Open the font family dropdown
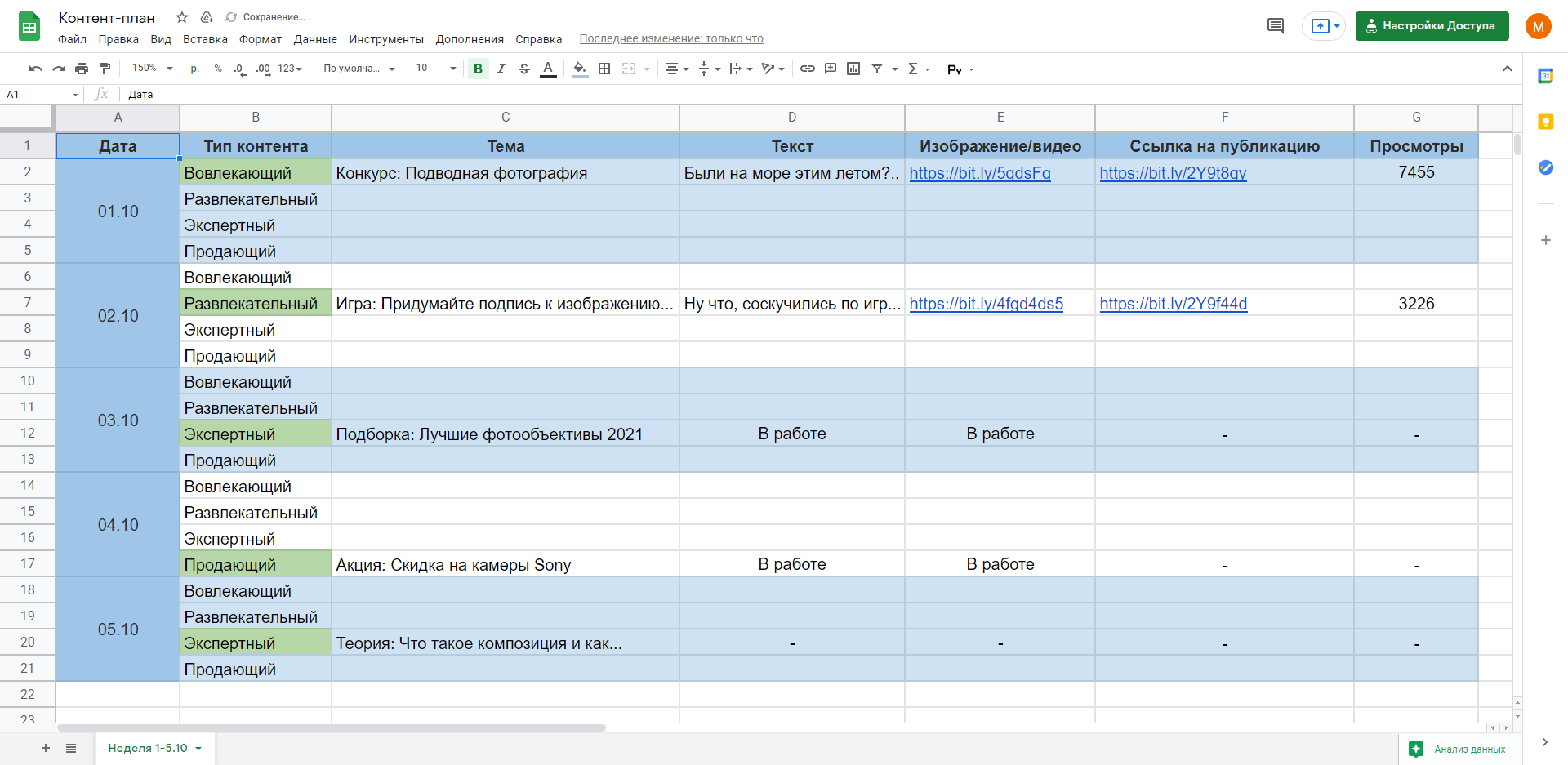The image size is (1568, 765). tap(359, 69)
